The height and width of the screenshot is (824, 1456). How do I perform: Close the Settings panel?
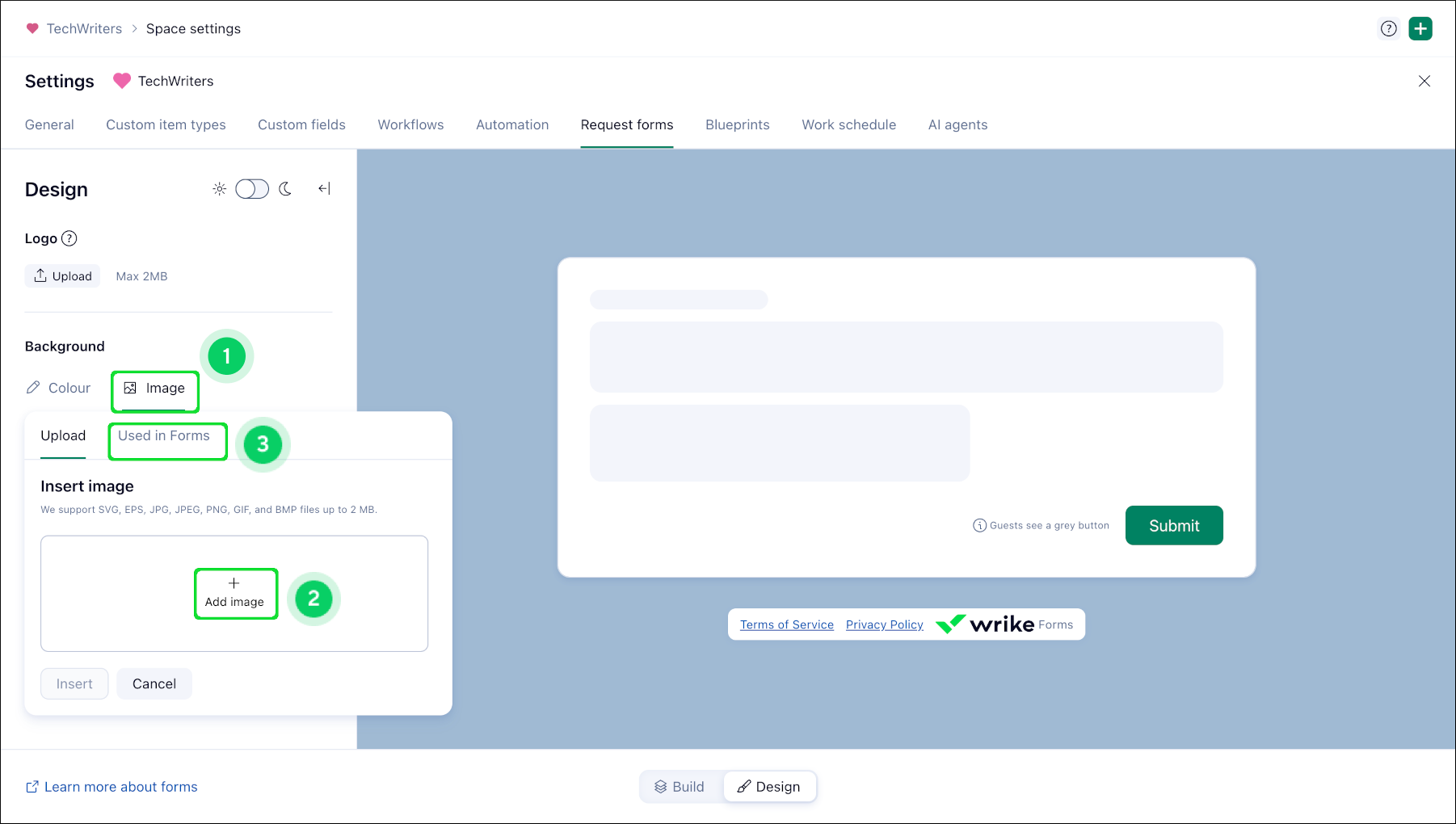coord(1424,81)
